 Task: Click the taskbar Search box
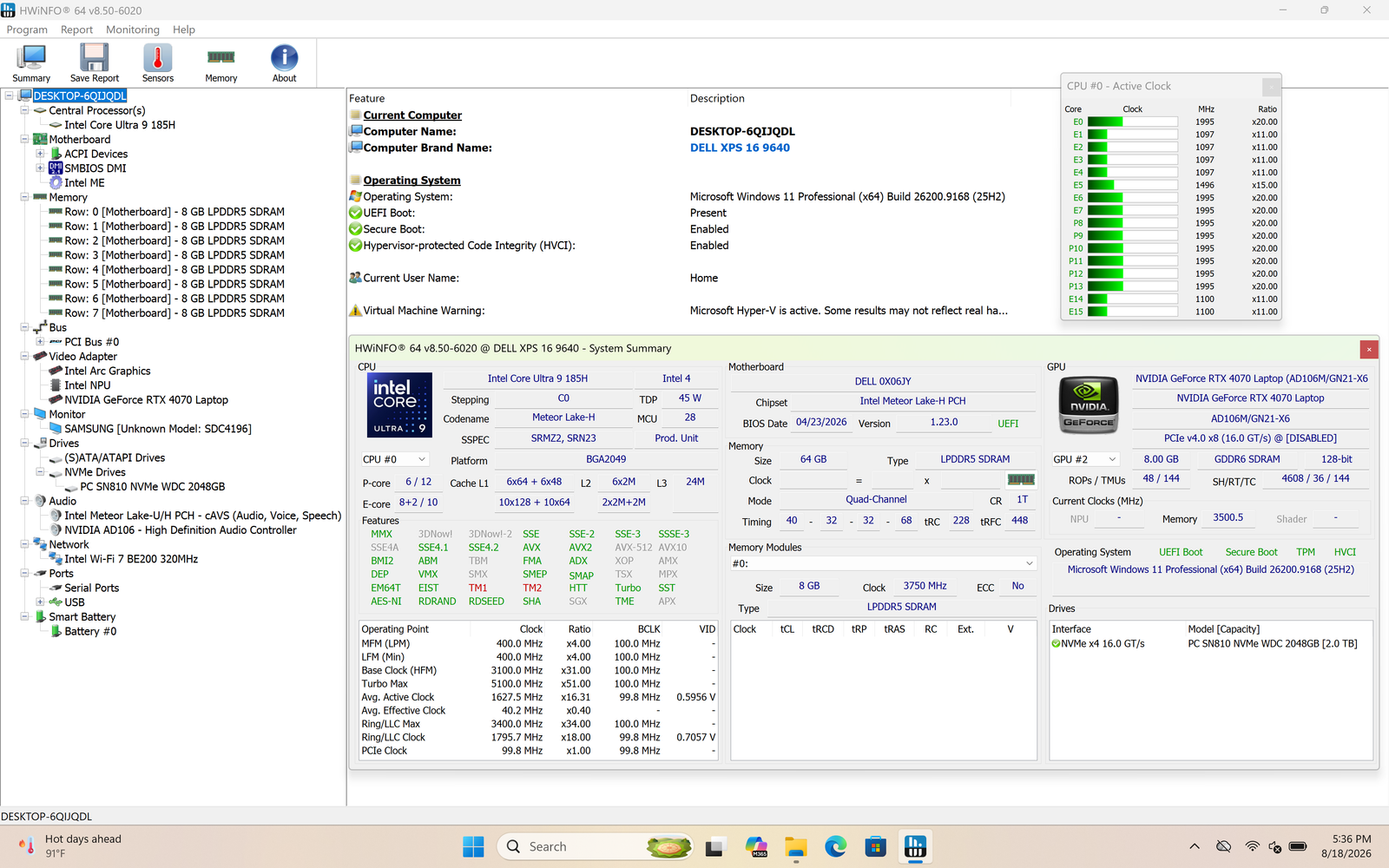pos(596,846)
